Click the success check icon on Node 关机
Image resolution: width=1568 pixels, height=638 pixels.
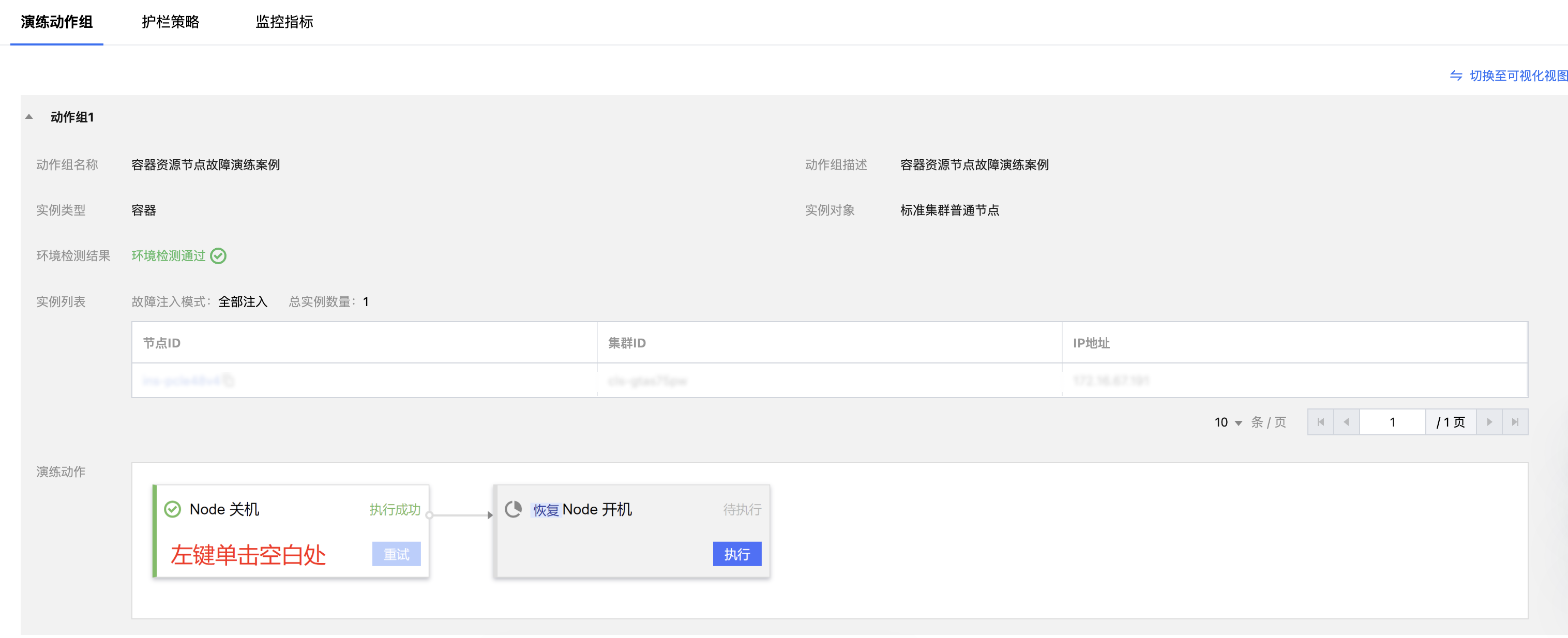click(173, 509)
